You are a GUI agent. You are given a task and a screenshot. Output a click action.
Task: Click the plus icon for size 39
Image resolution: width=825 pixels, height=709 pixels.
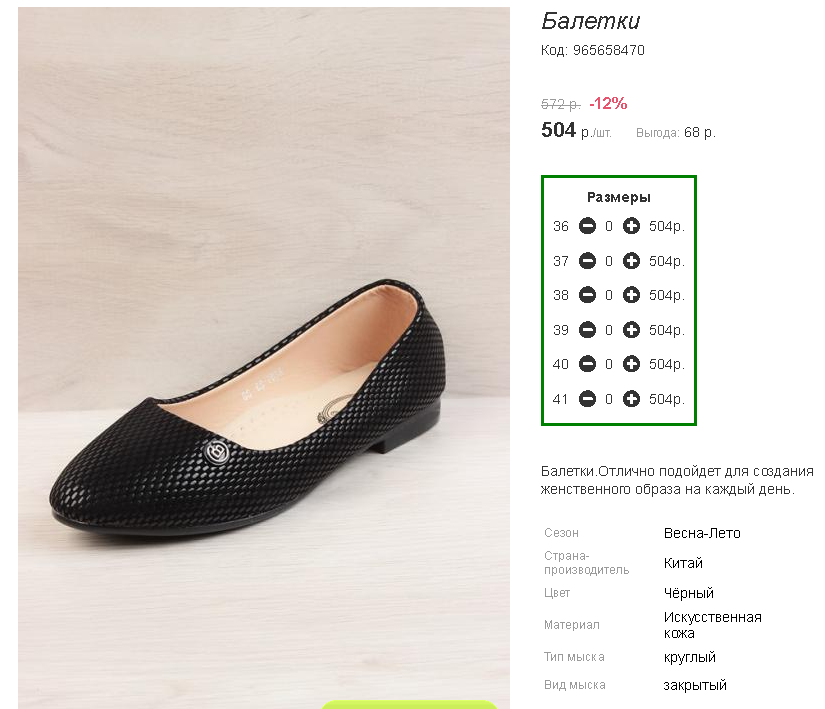[x=631, y=330]
